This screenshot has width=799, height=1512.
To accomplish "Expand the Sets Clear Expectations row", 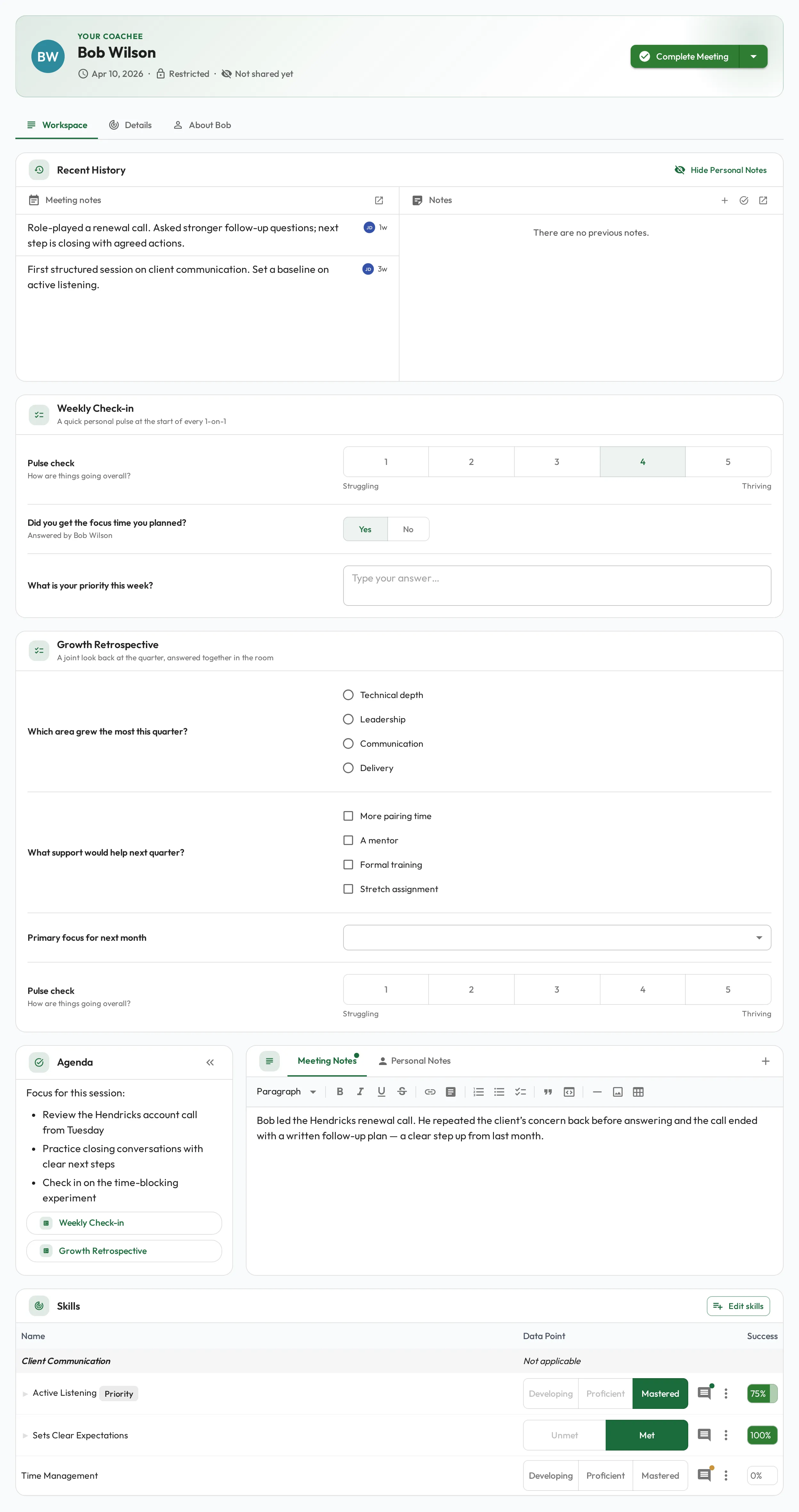I will pyautogui.click(x=25, y=1435).
